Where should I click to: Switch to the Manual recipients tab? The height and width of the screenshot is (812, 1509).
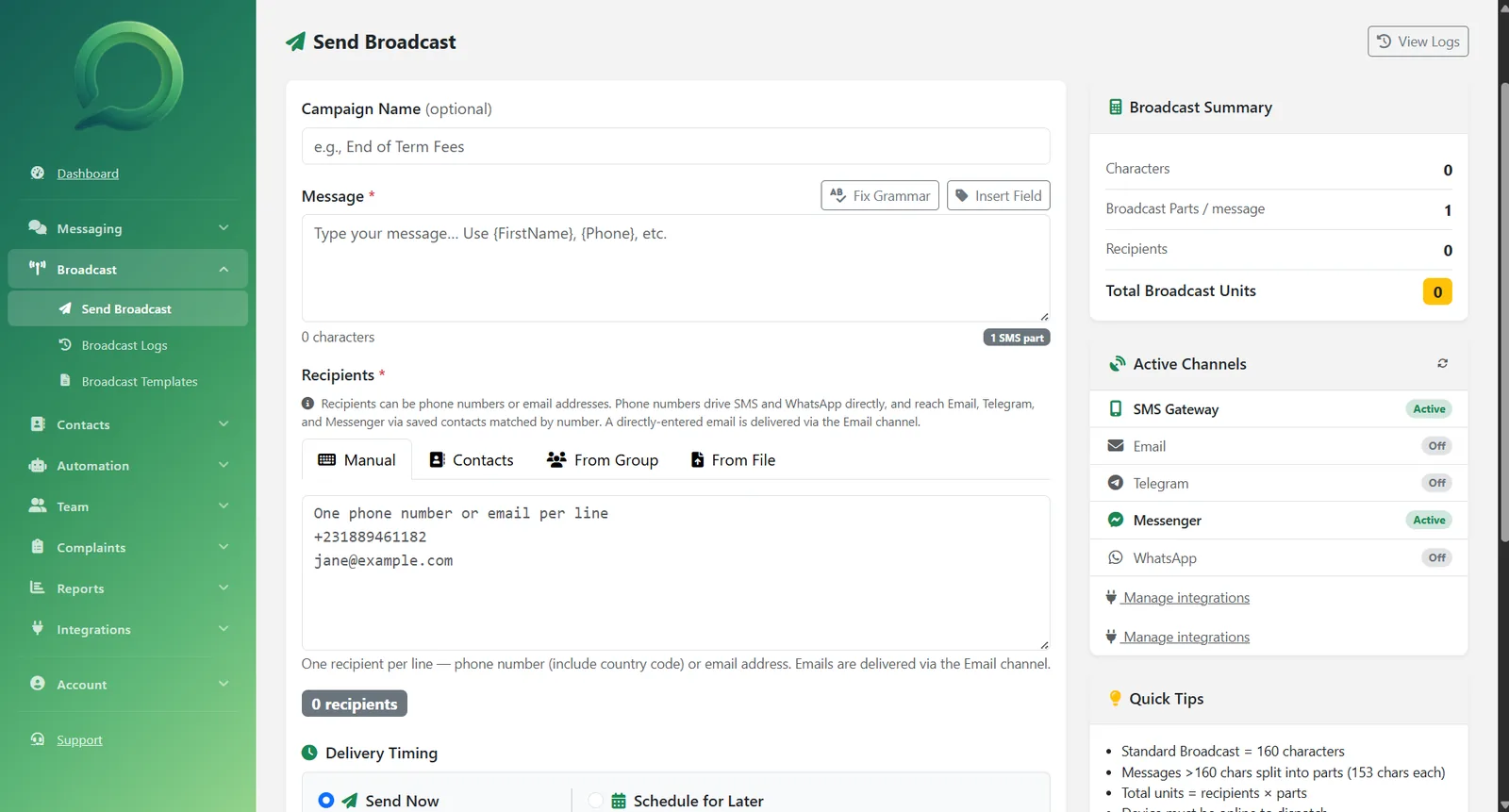coord(357,459)
